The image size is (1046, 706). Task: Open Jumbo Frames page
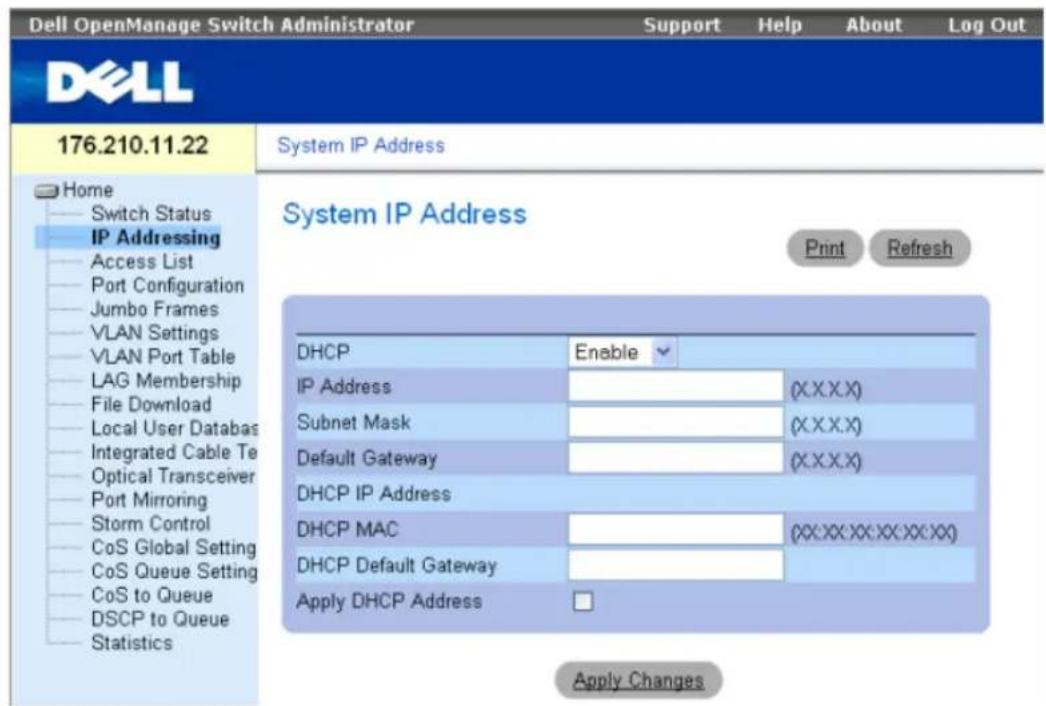[x=155, y=309]
